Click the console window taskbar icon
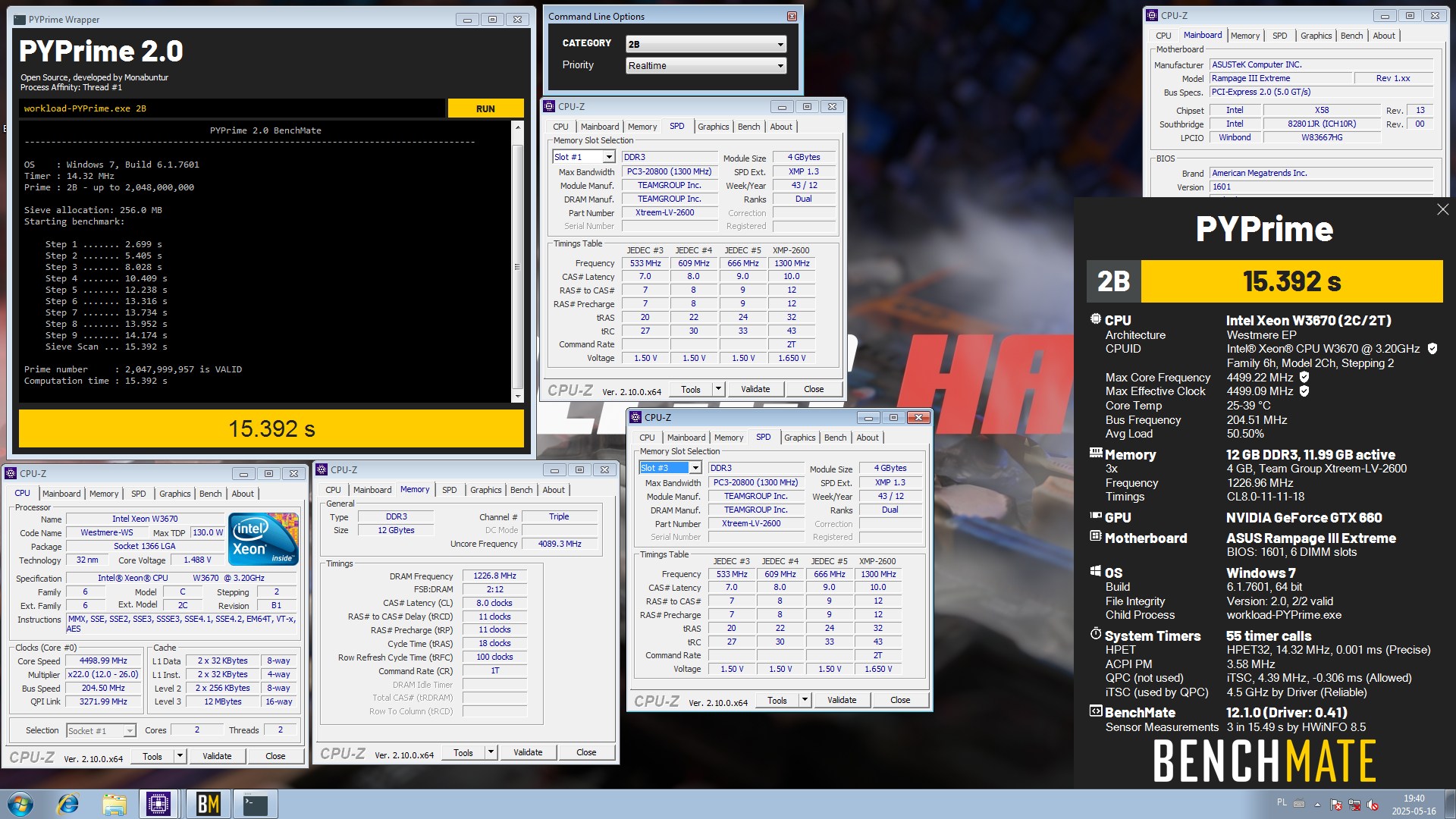The height and width of the screenshot is (819, 1456). (256, 804)
